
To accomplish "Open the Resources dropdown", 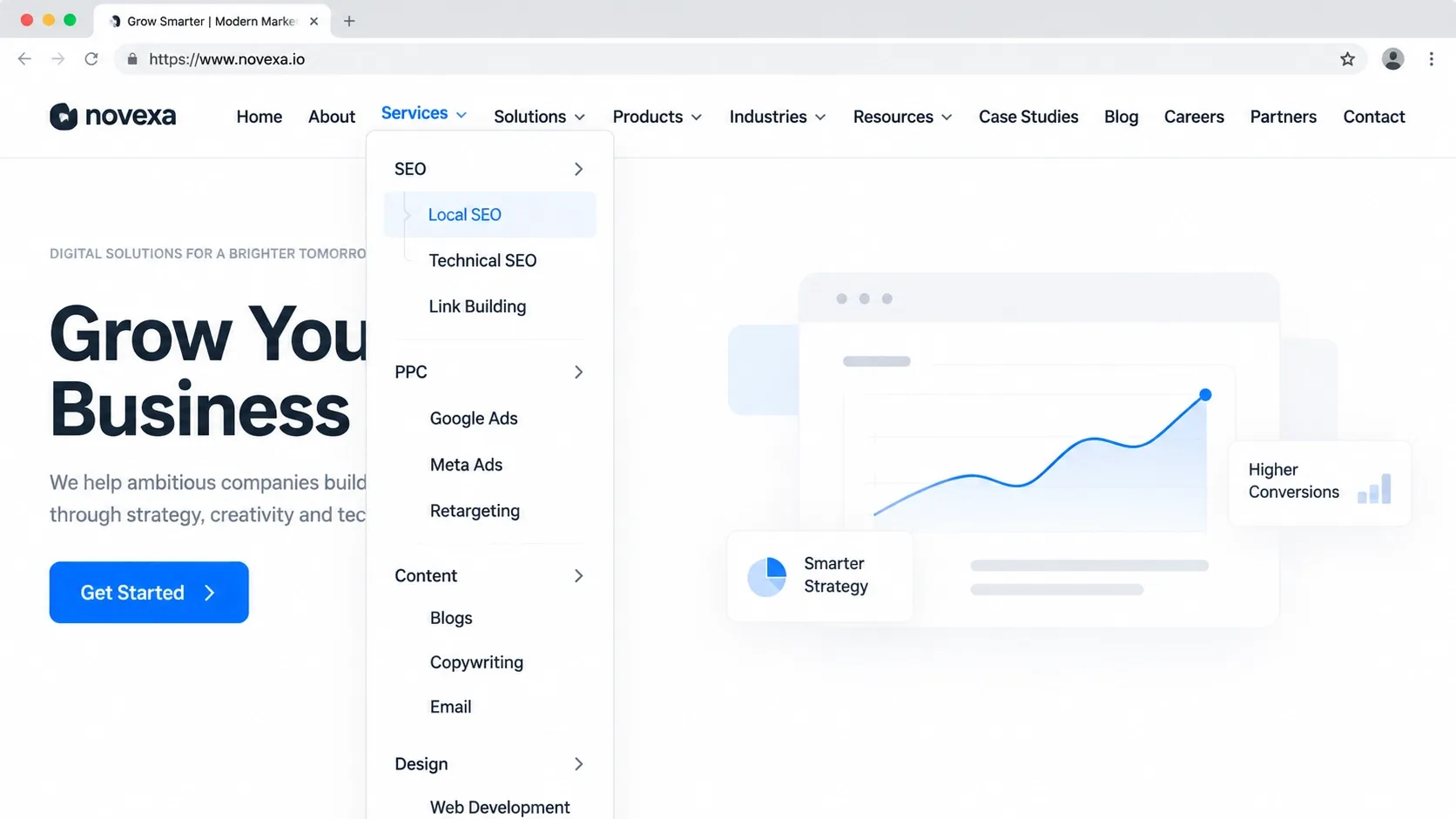I will click(x=902, y=117).
